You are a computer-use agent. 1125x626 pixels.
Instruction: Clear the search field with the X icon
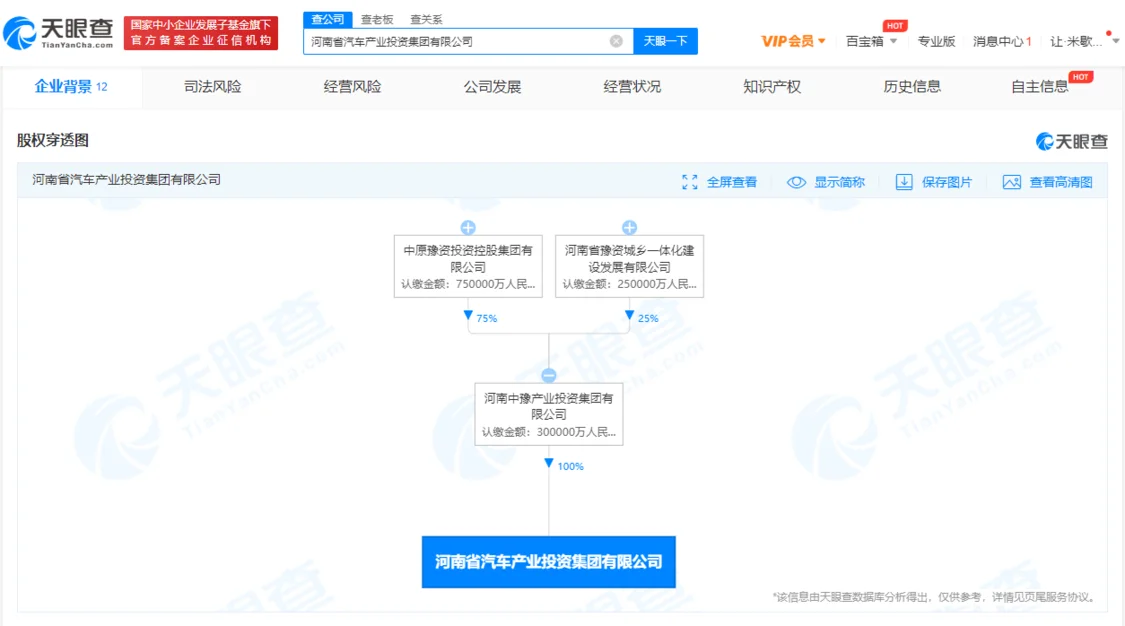pyautogui.click(x=616, y=42)
